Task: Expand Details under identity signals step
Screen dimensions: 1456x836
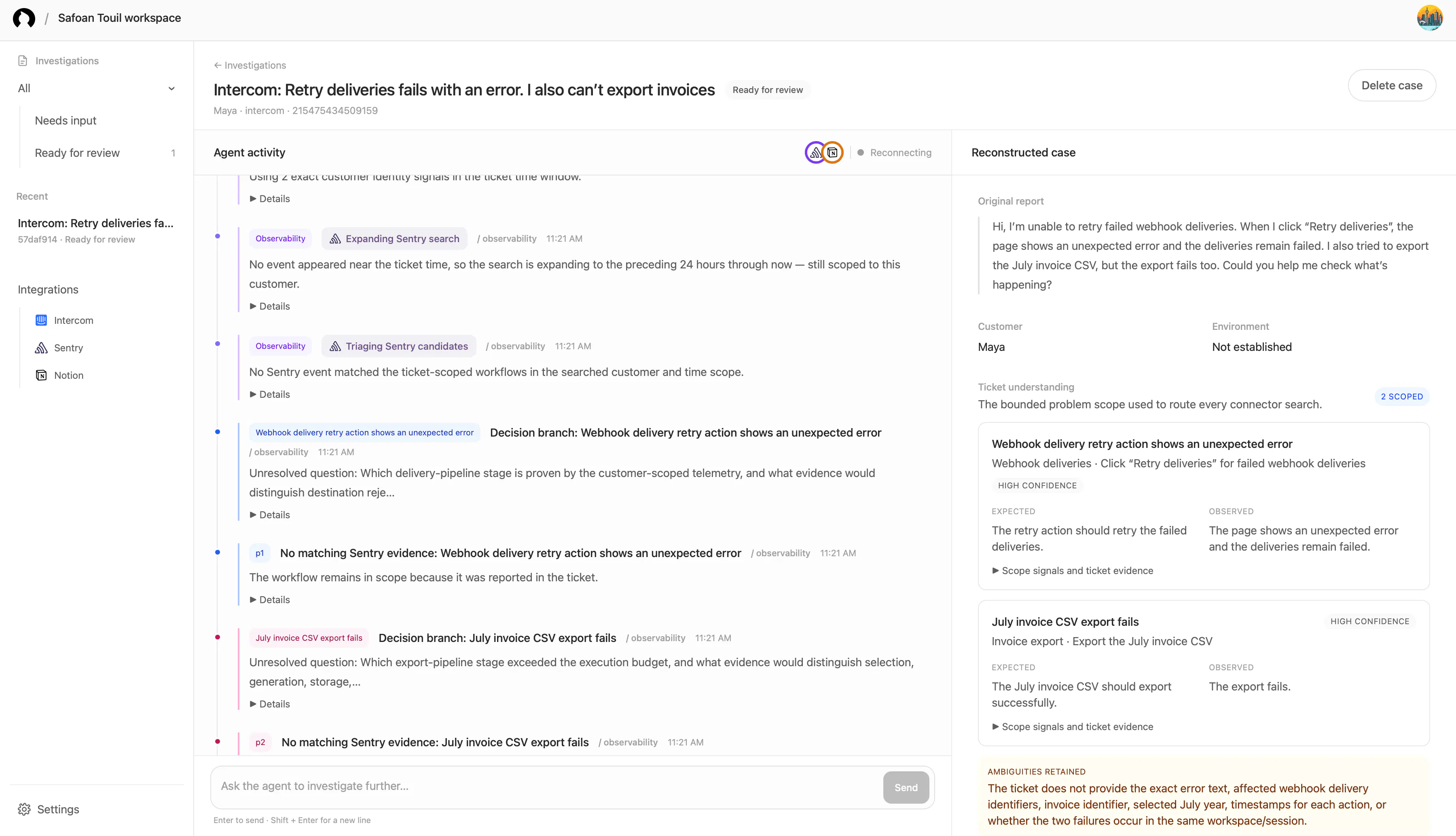Action: [x=270, y=198]
